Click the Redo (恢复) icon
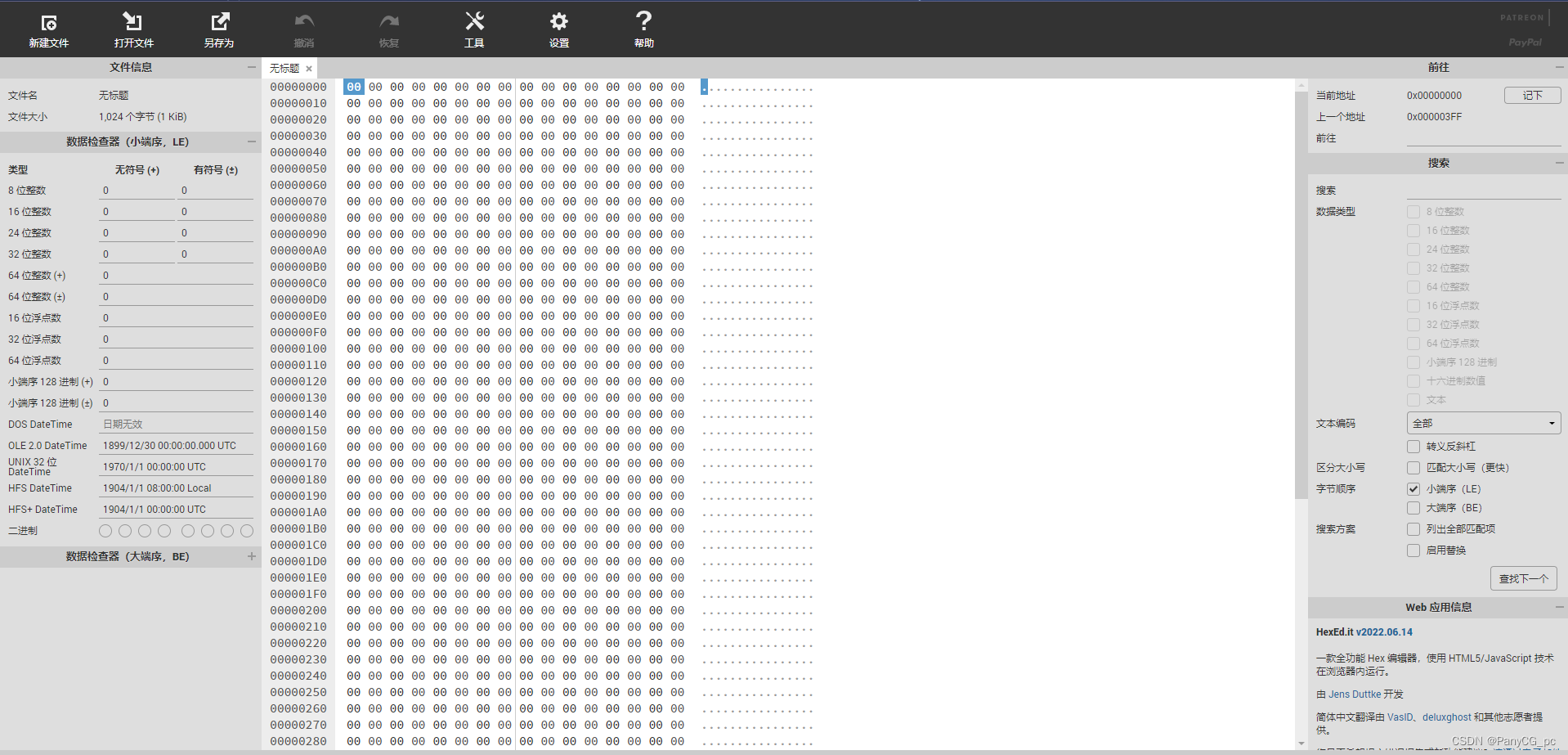Screen dimensions: 1568x755 pos(389,21)
